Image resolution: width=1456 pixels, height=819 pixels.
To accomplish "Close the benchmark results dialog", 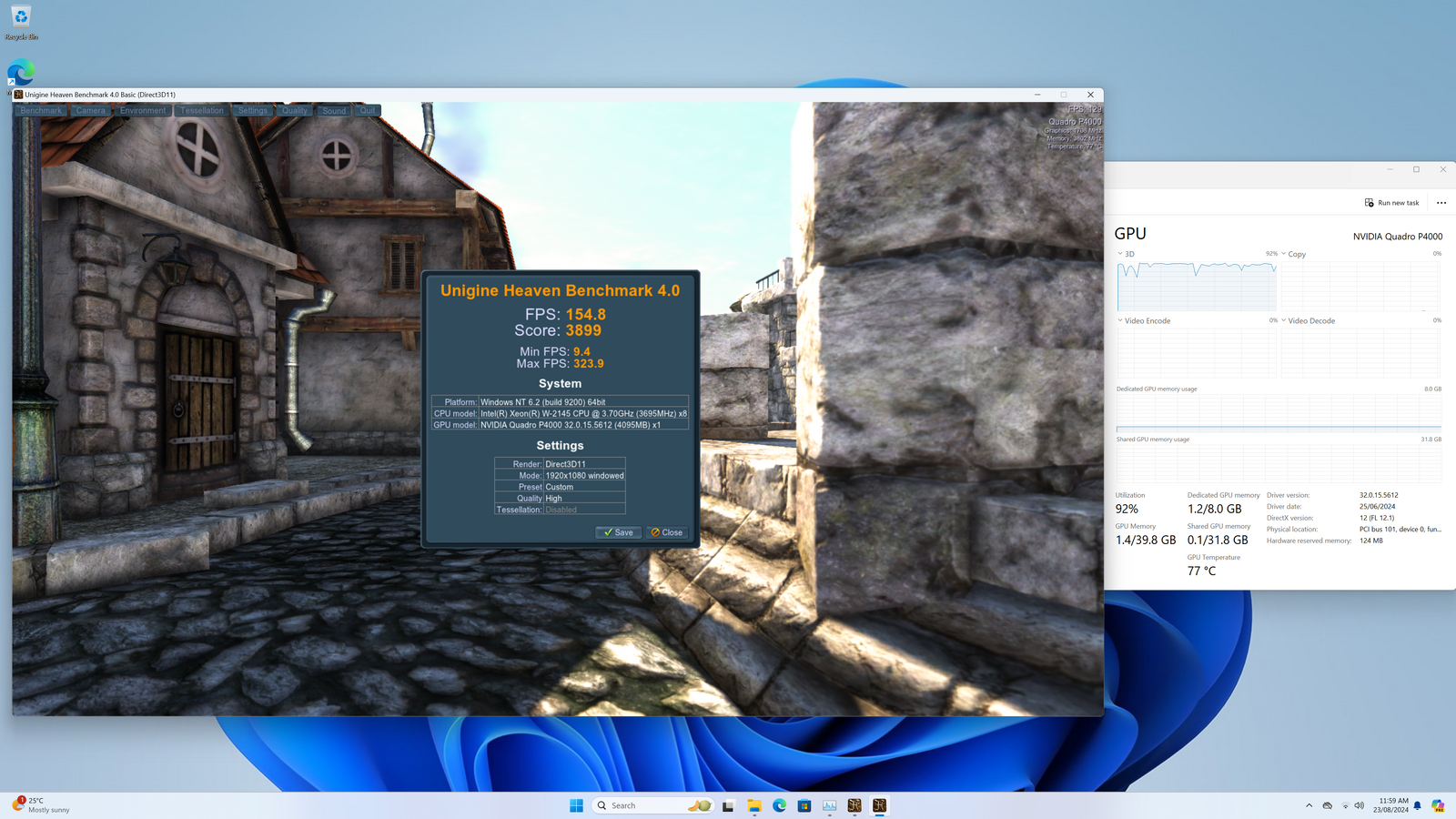I will (x=667, y=532).
